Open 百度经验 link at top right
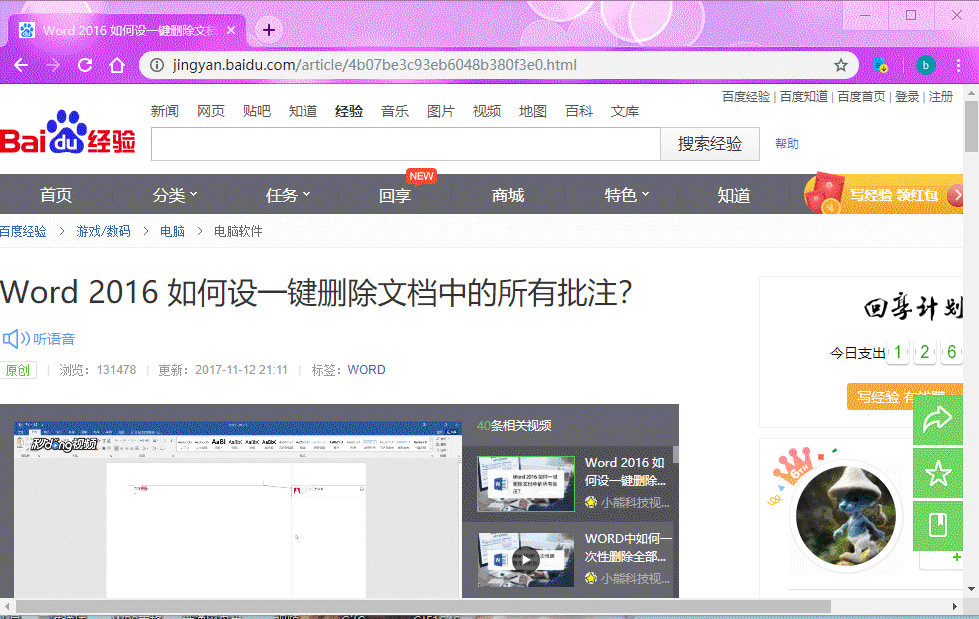The height and width of the screenshot is (619, 979). tap(746, 97)
